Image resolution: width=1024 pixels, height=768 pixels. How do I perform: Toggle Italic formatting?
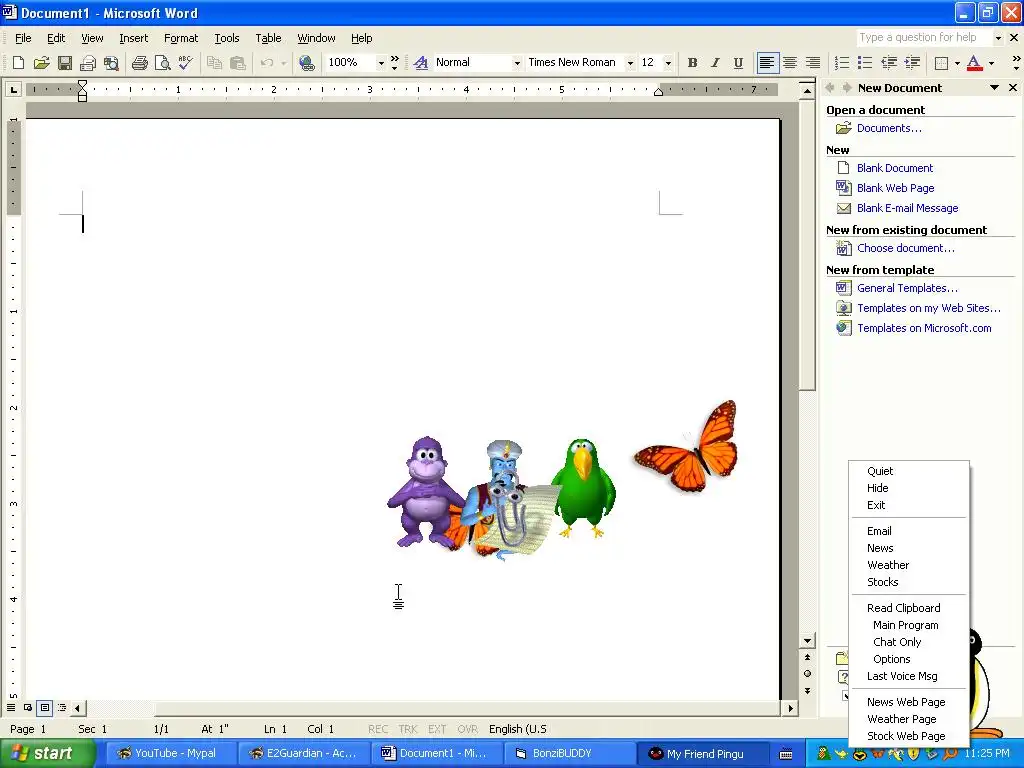click(x=715, y=63)
